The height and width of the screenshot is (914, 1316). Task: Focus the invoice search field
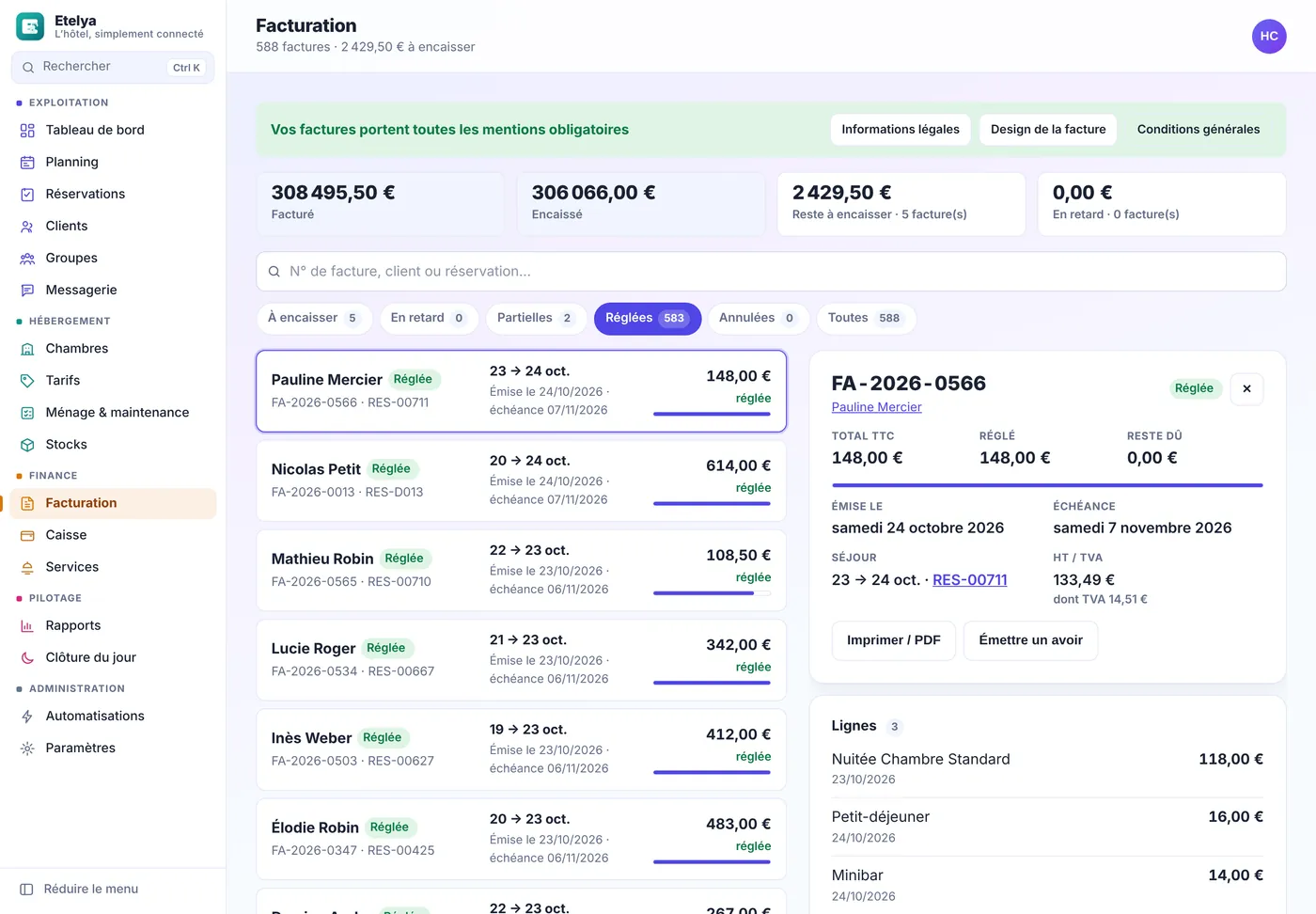pos(771,272)
